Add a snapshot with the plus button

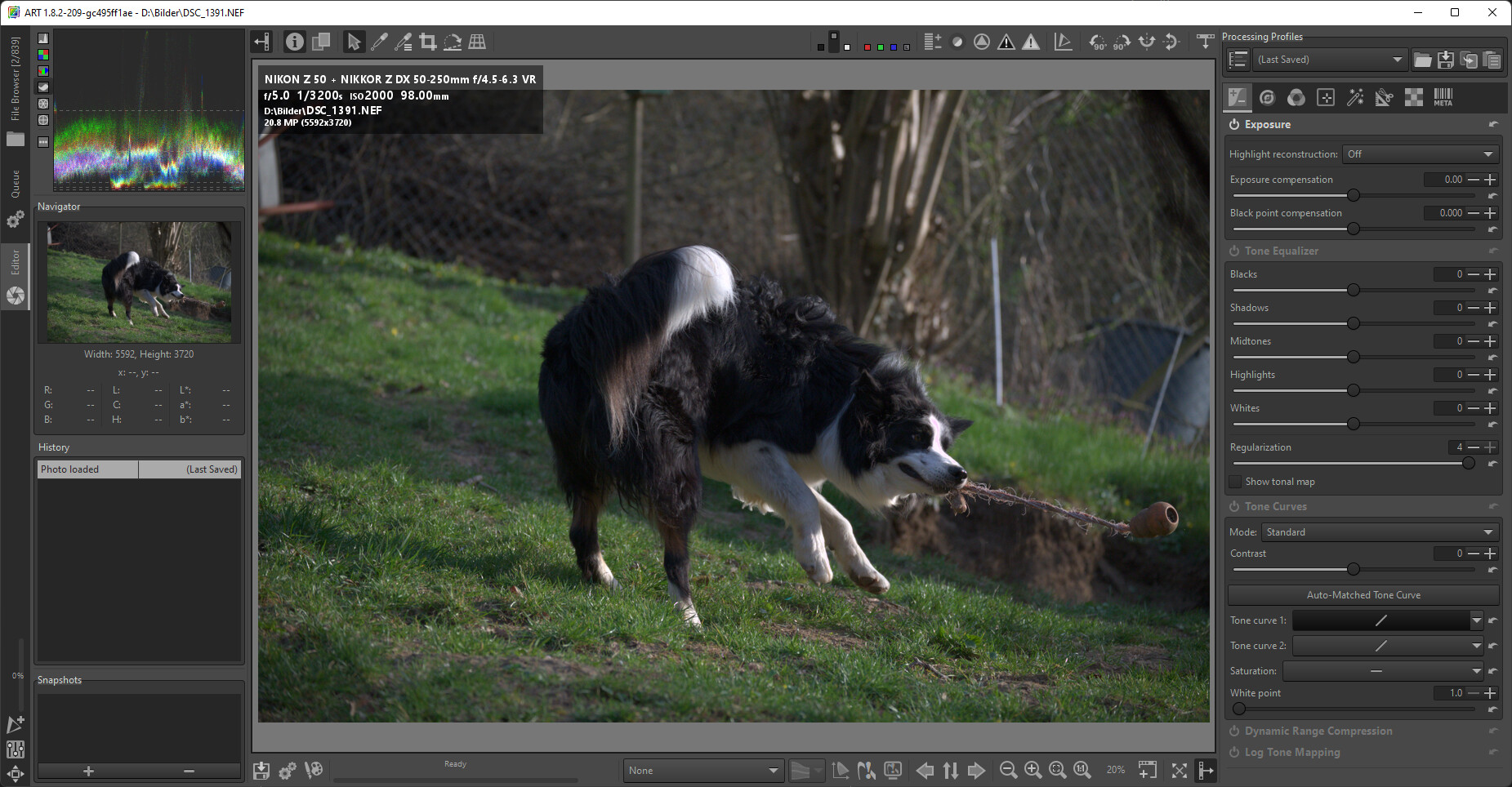(88, 771)
